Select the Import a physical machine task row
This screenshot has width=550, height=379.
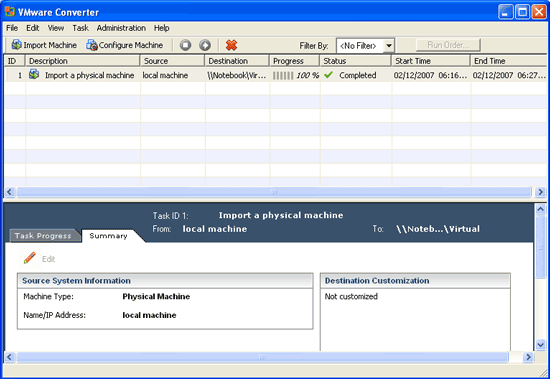pos(275,75)
